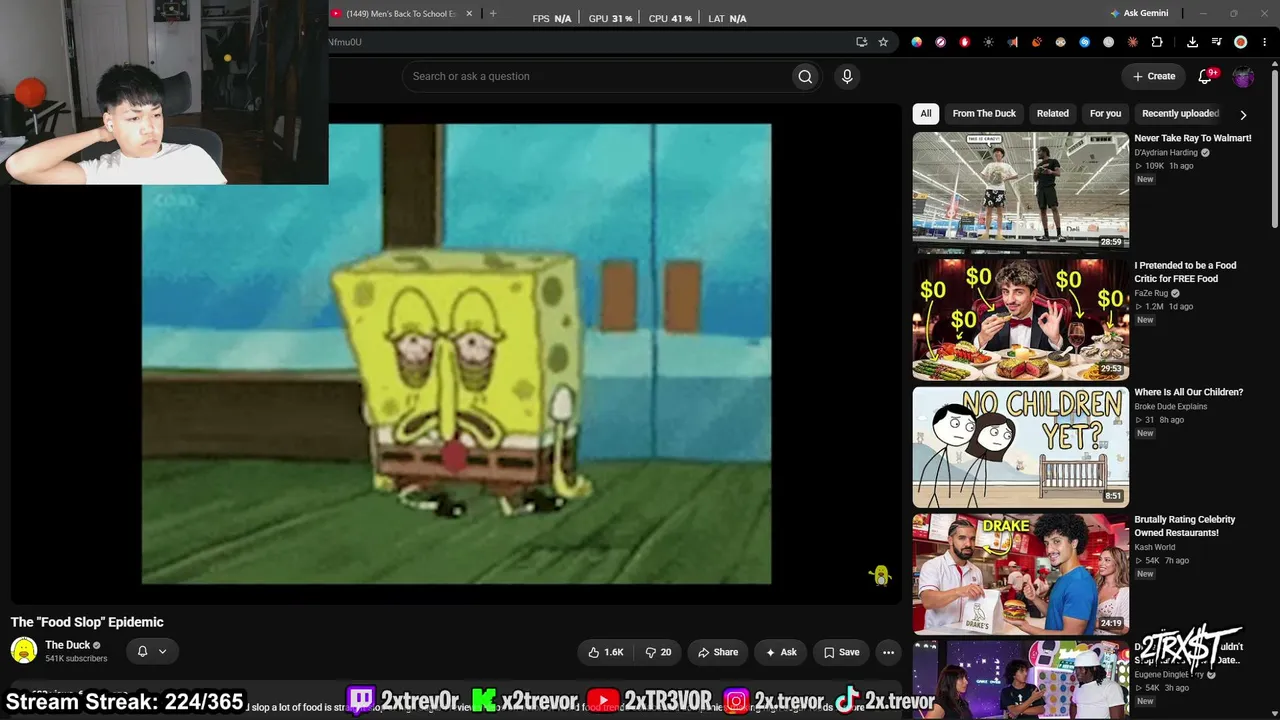The image size is (1280, 720).
Task: Click the install app icon in address bar
Action: click(861, 42)
